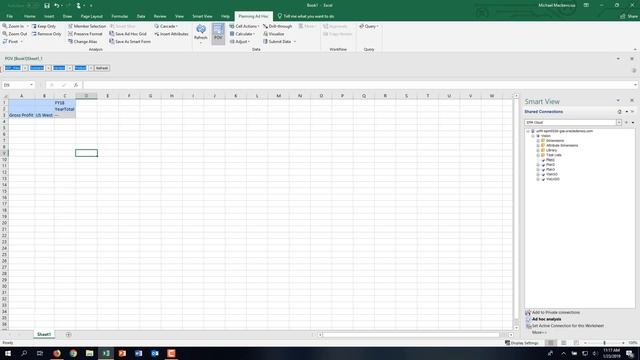
Task: Open the EPM Cloud connection dropdown
Action: tap(619, 122)
